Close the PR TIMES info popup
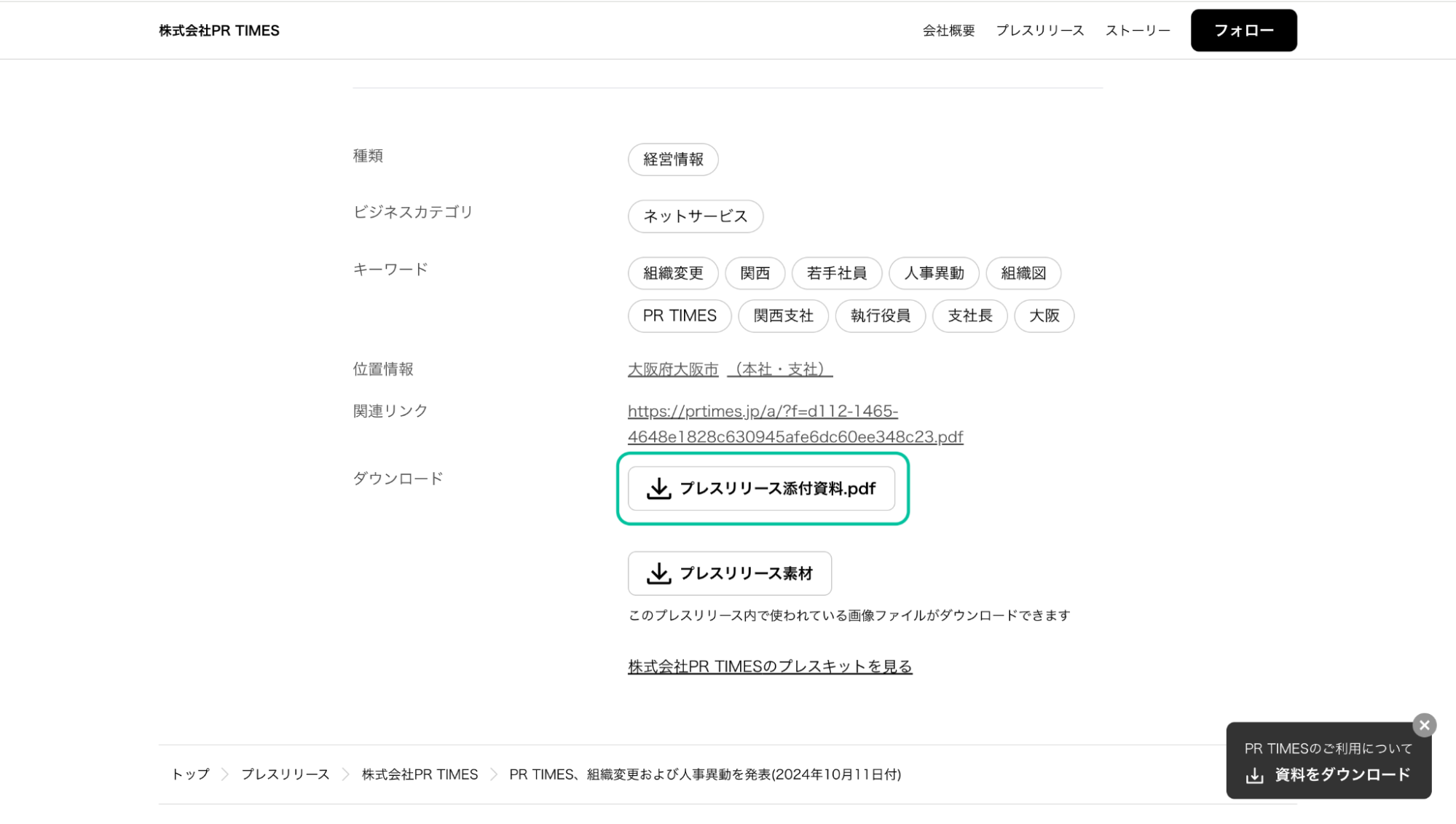The image size is (1456, 824). pos(1424,725)
